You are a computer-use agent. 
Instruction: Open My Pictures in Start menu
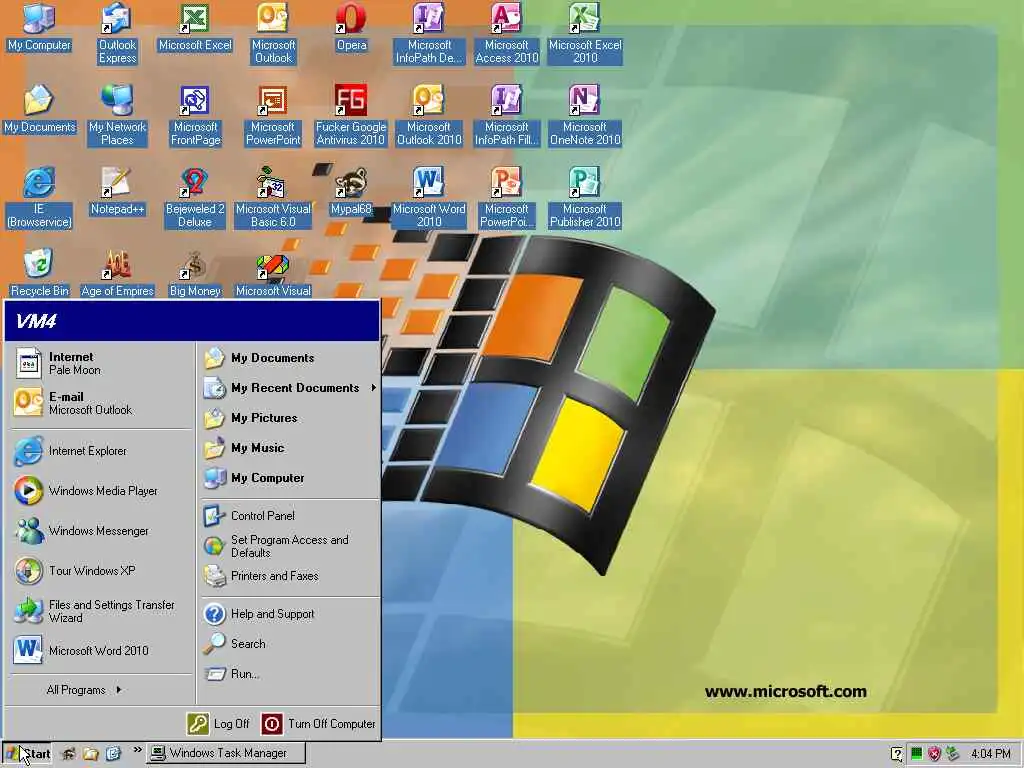tap(290, 418)
